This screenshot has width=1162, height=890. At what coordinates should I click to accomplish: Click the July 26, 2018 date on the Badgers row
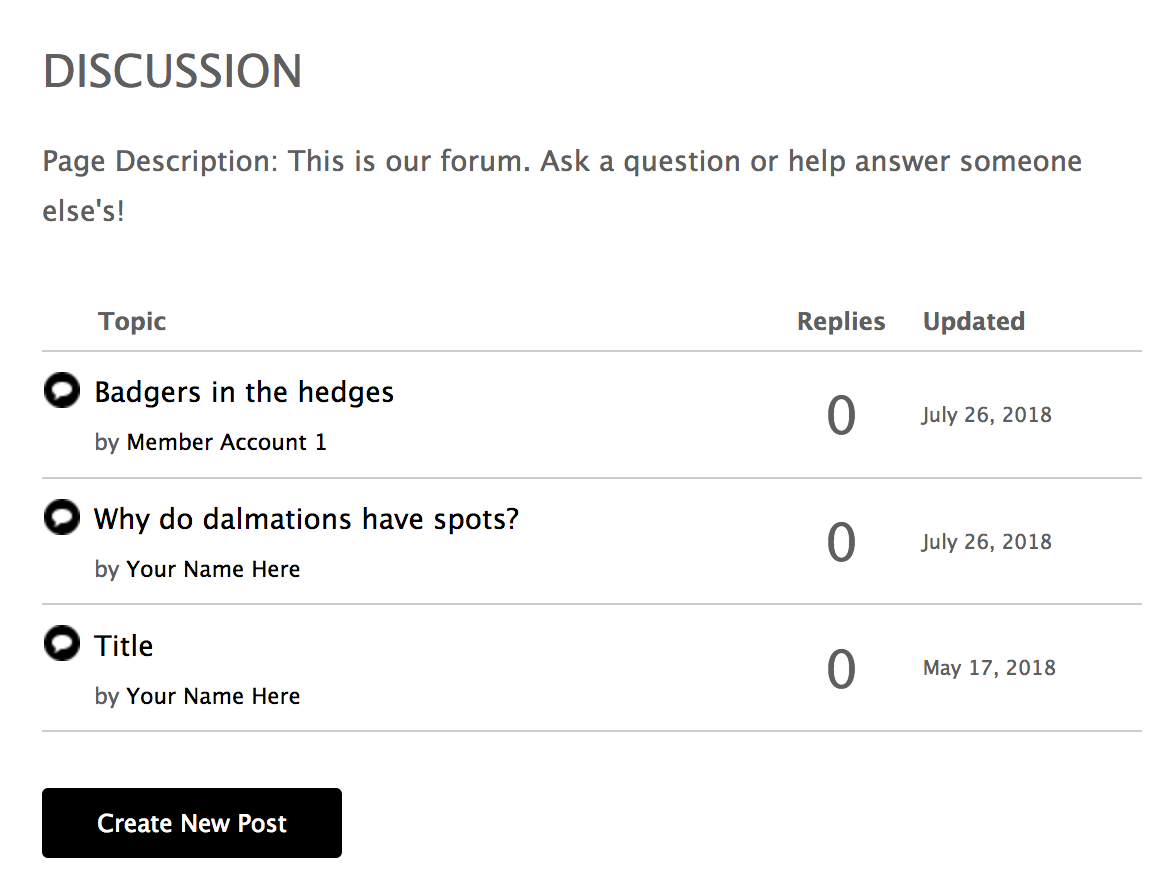(987, 415)
